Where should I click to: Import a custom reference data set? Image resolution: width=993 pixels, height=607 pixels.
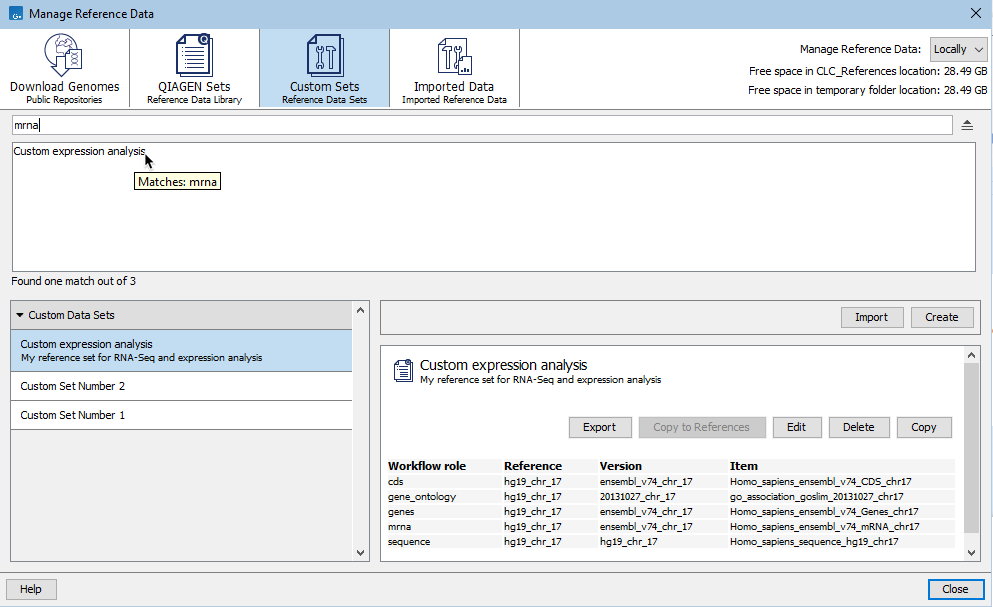(871, 316)
